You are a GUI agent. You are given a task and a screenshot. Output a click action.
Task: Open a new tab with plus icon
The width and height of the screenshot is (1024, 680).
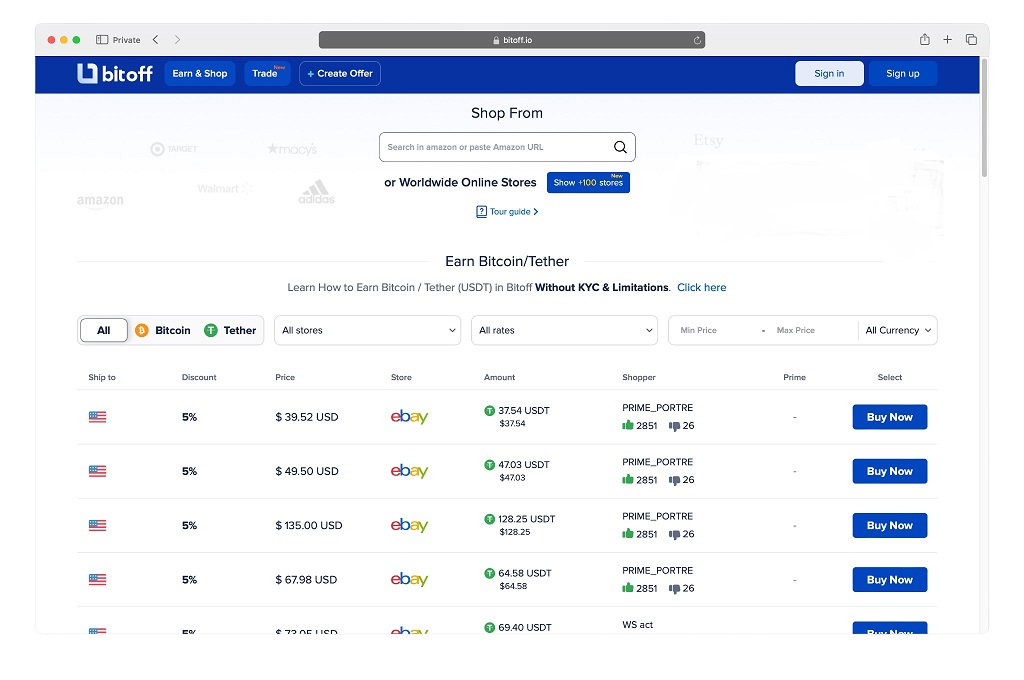(x=948, y=40)
